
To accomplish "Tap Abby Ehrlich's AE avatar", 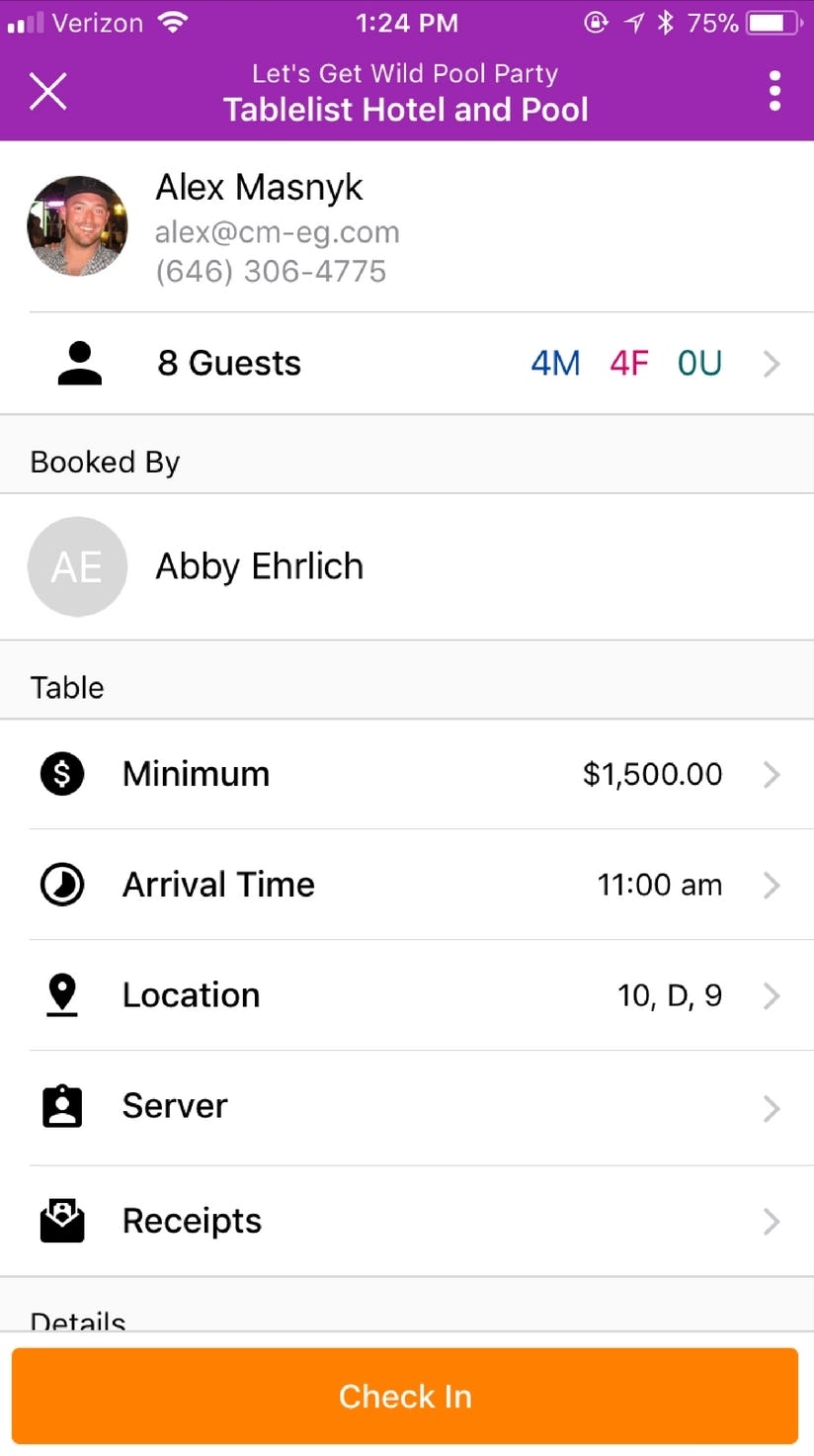I will click(77, 566).
